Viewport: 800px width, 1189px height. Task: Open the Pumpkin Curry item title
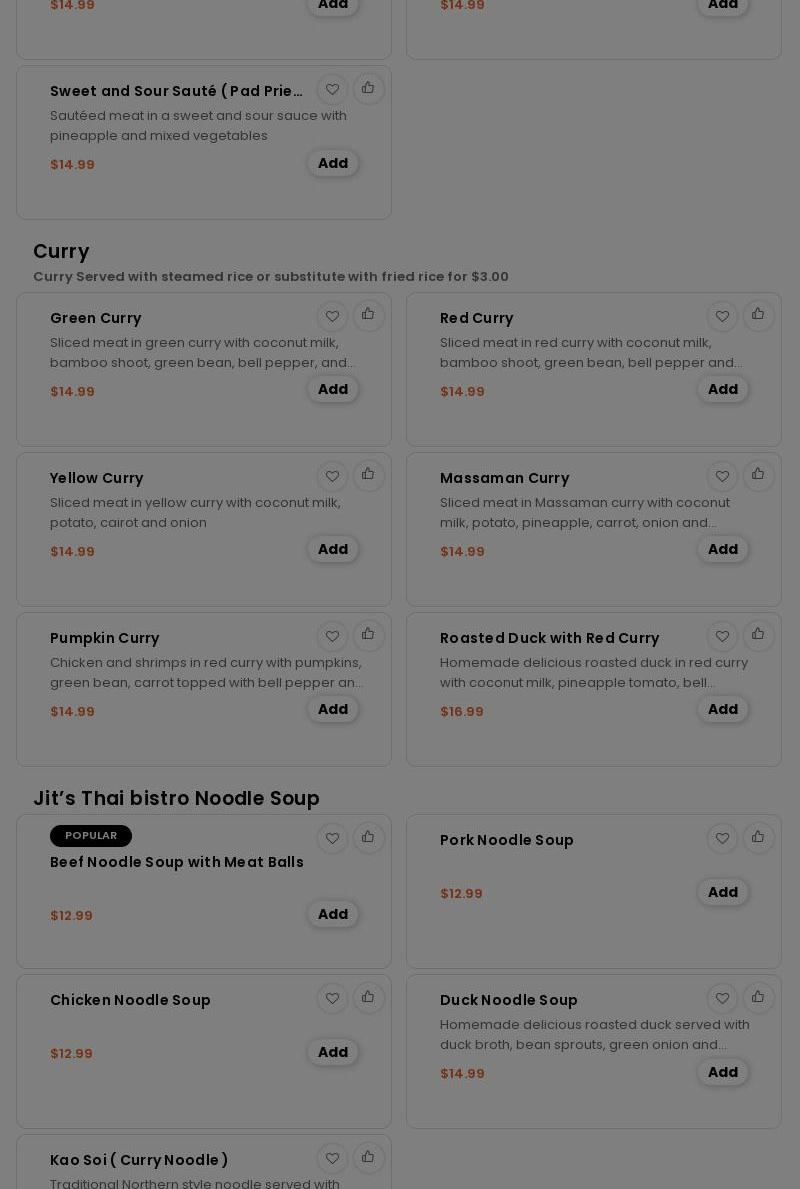[x=105, y=638]
